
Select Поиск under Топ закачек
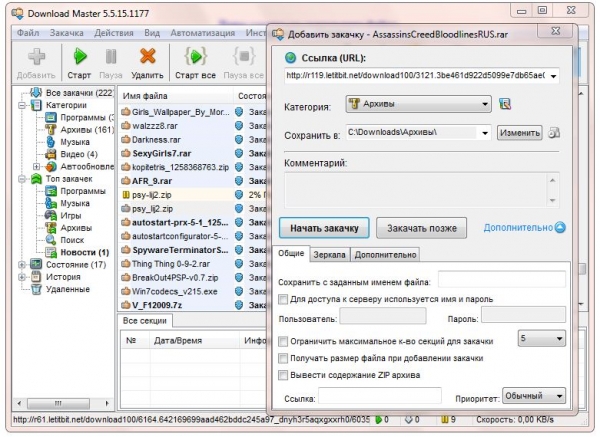[72, 240]
